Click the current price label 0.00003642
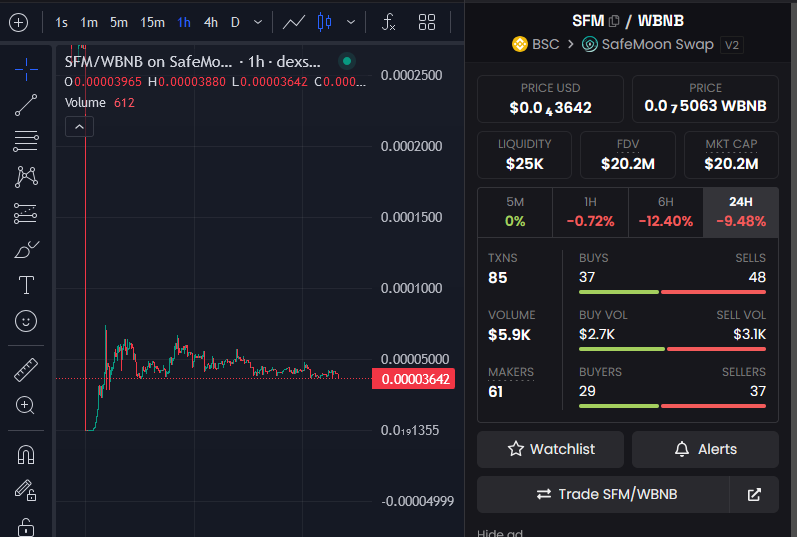The image size is (797, 537). pyautogui.click(x=414, y=379)
